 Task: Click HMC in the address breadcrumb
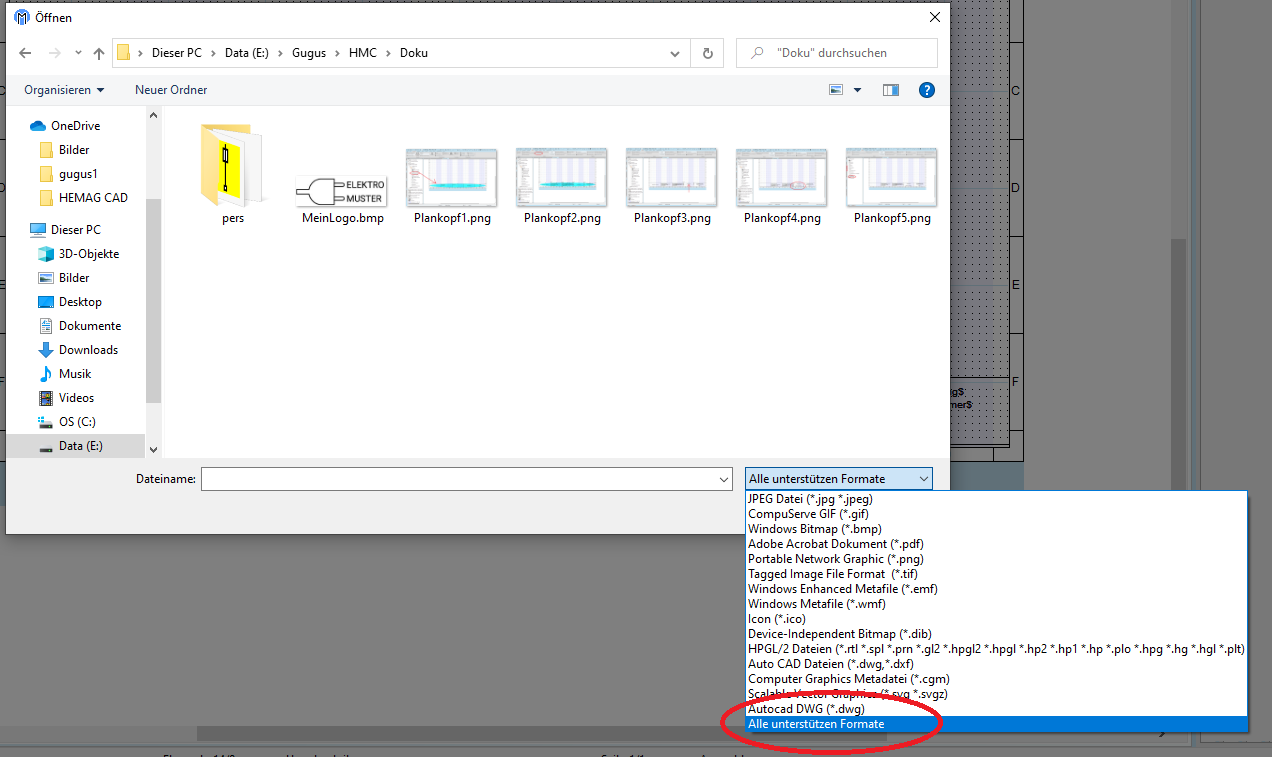pos(362,53)
